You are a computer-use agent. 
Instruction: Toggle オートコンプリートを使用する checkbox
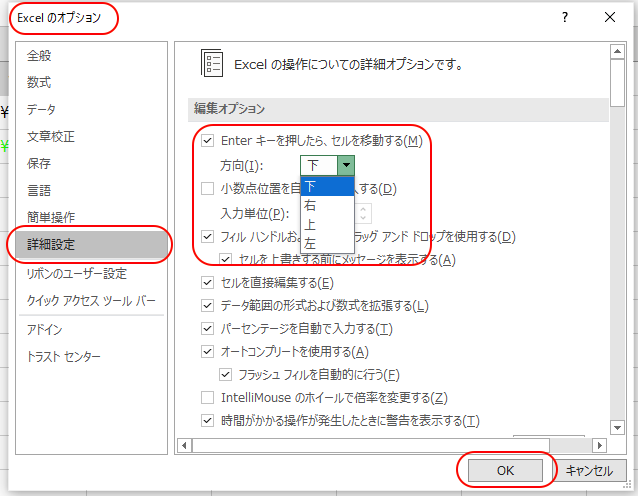tap(208, 351)
